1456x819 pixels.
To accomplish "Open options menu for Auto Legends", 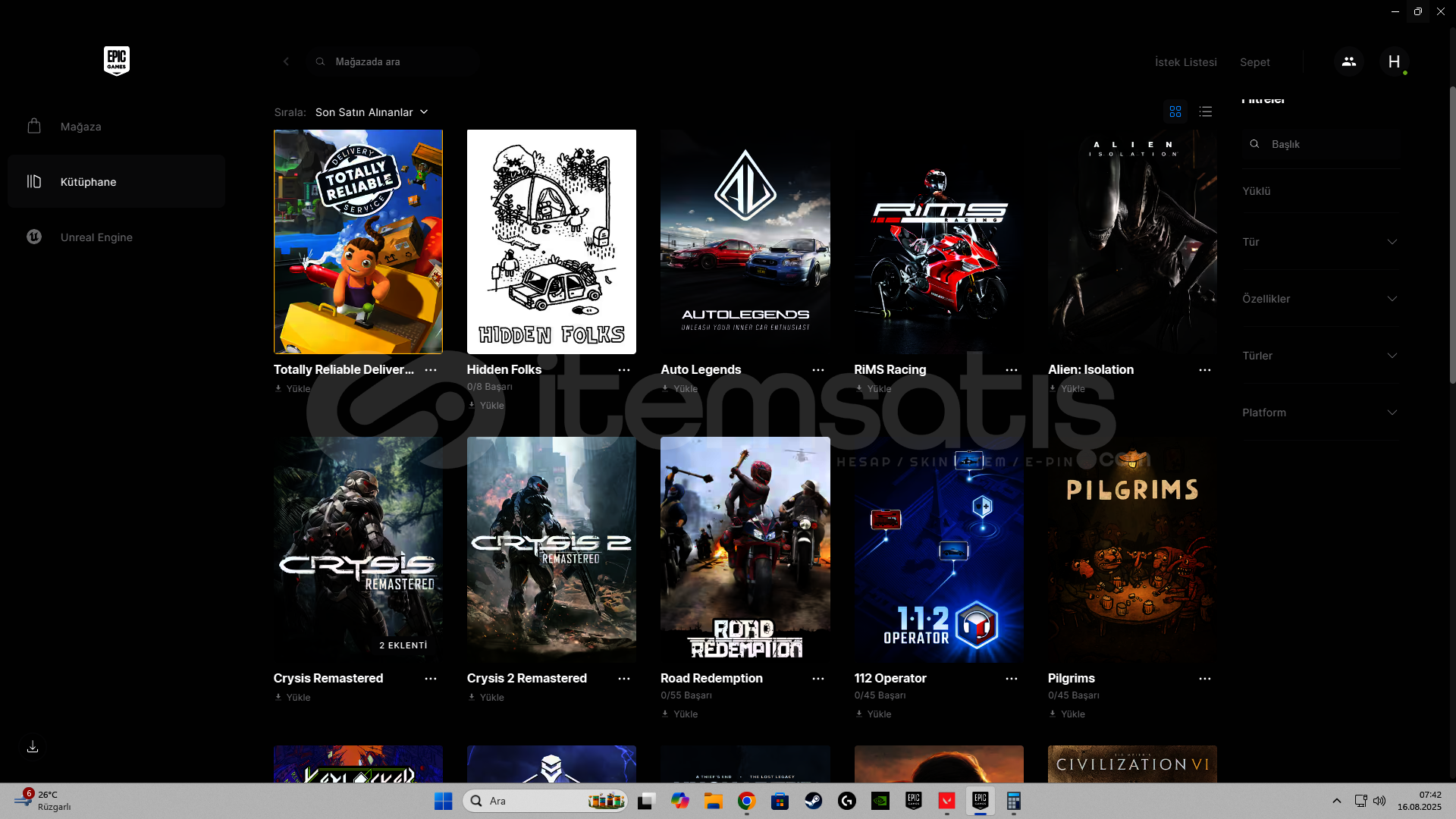I will pos(818,369).
